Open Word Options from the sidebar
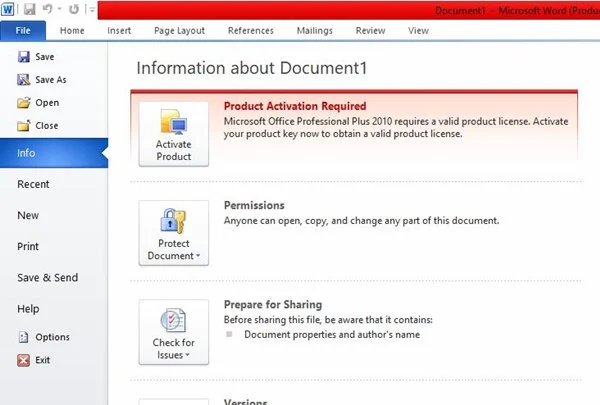 52,337
